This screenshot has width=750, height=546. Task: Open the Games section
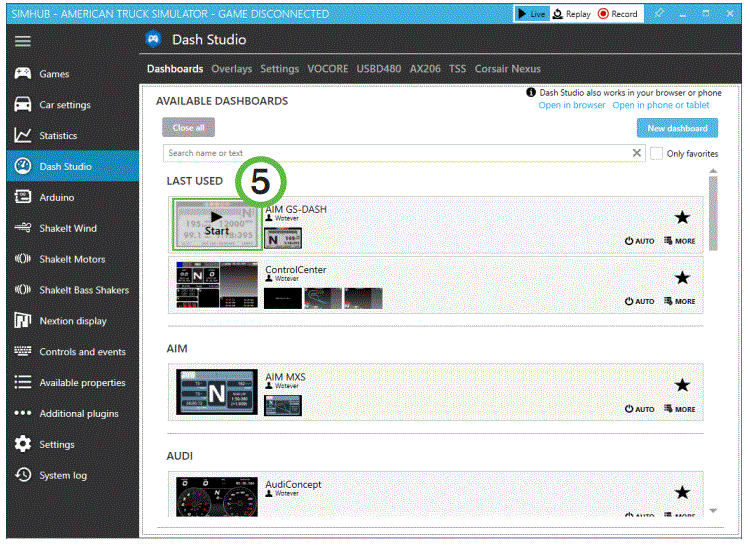tap(73, 74)
